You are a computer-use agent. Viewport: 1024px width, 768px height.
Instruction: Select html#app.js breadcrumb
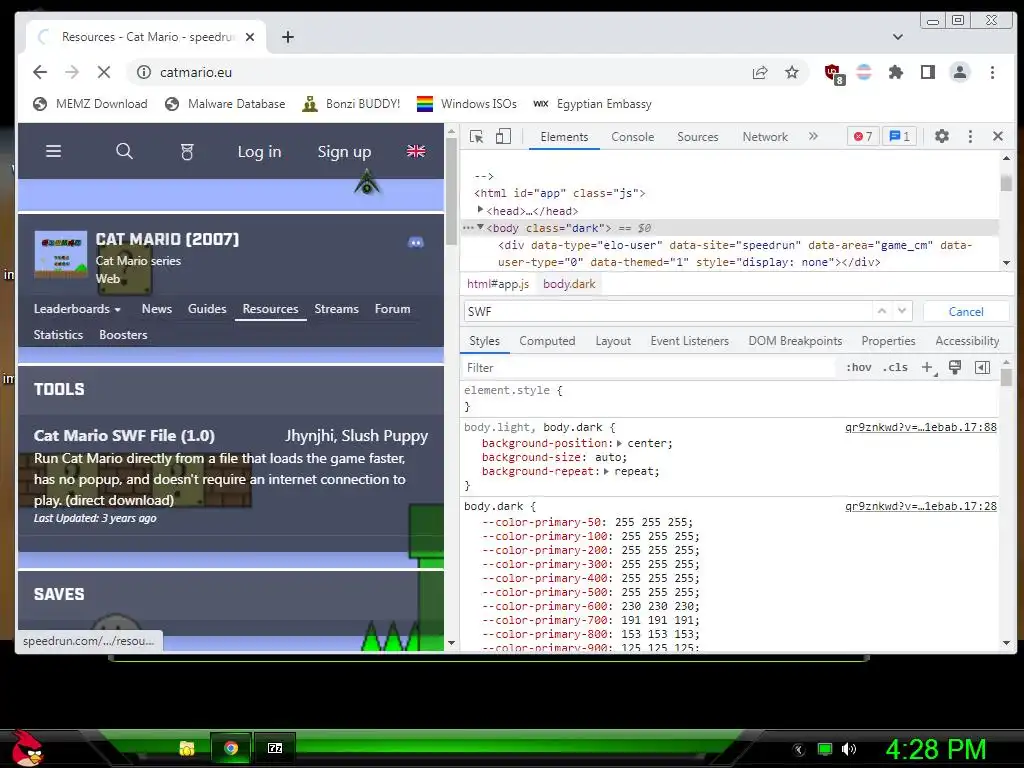(498, 284)
